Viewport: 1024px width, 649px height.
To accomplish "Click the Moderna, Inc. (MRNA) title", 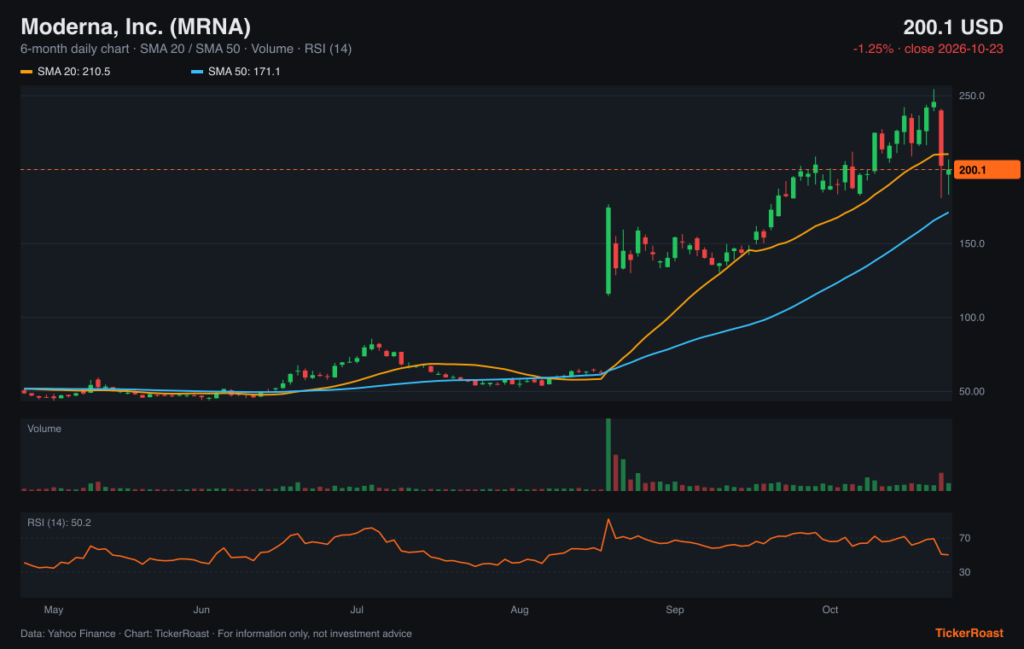I will coord(136,27).
